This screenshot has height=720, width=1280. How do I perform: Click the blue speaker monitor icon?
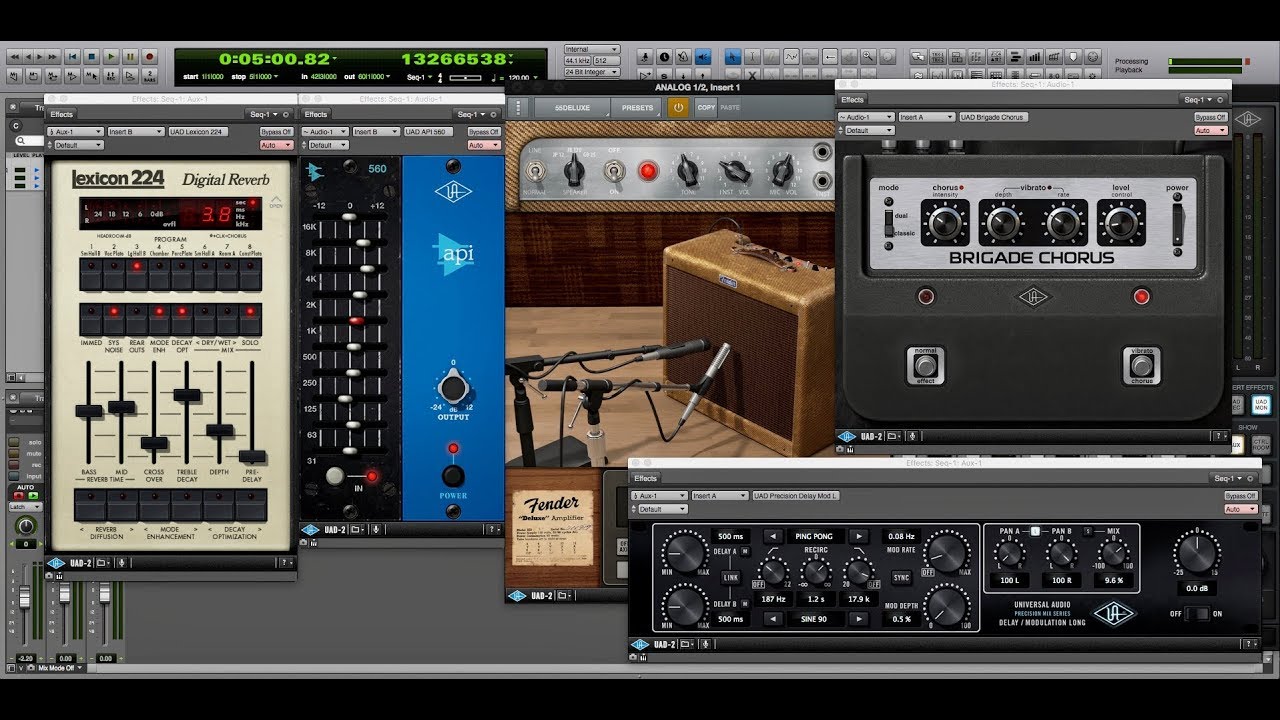(702, 57)
